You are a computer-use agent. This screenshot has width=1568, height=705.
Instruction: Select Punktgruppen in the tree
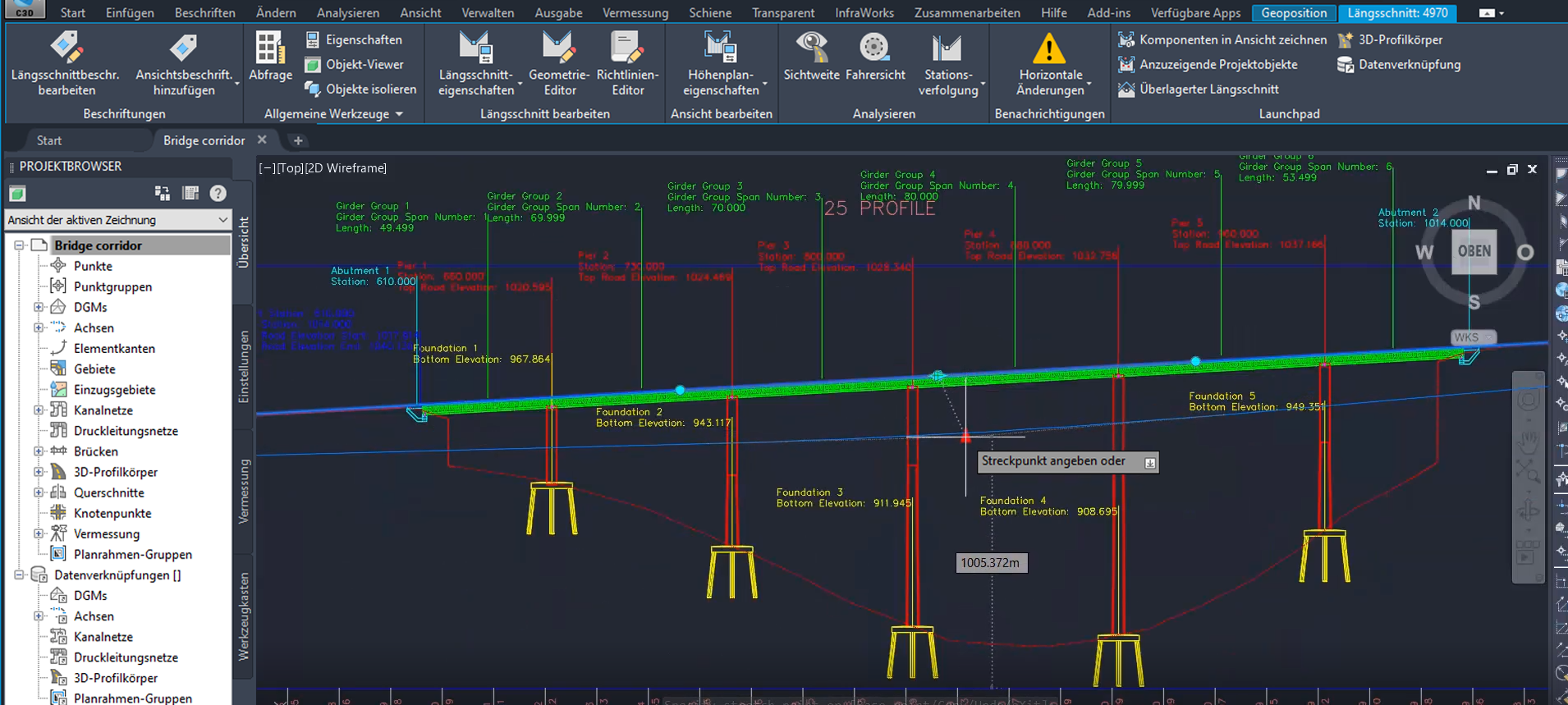click(x=112, y=286)
